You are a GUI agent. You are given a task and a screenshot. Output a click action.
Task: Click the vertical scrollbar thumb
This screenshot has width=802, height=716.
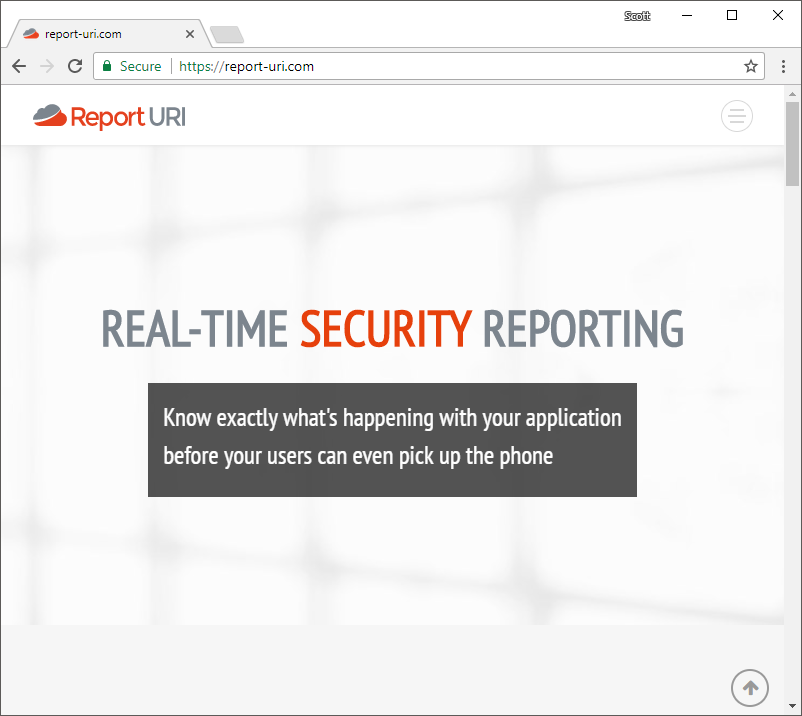pyautogui.click(x=792, y=144)
